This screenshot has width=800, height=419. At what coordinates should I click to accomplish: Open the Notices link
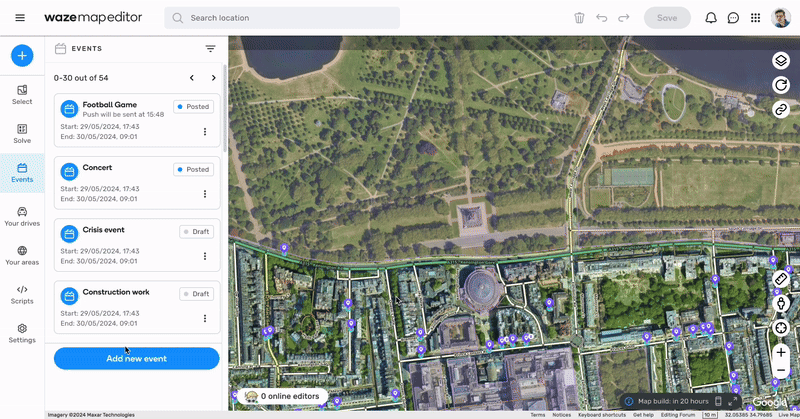pyautogui.click(x=562, y=415)
